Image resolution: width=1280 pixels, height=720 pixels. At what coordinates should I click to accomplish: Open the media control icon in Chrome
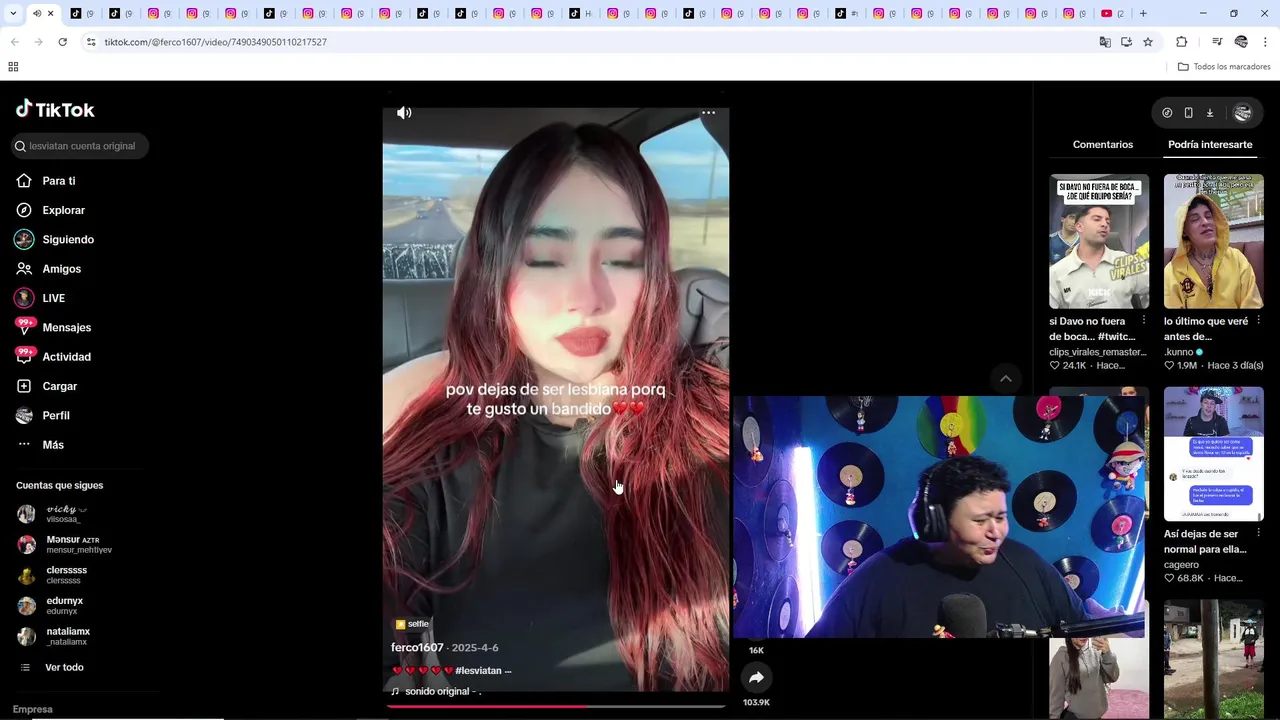1217,42
